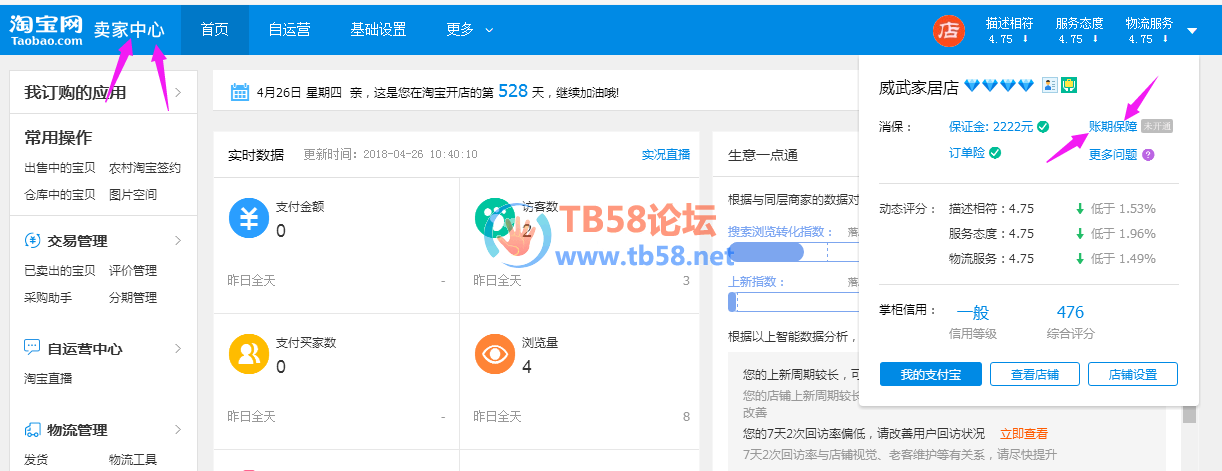Click the yellow 支付买家数 people icon

click(247, 354)
